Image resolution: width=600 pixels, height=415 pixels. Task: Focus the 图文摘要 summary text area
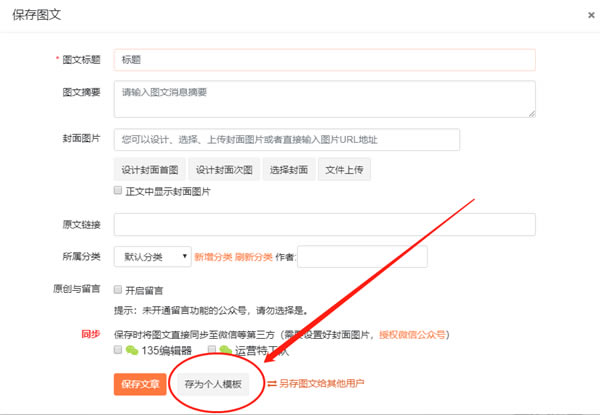324,99
